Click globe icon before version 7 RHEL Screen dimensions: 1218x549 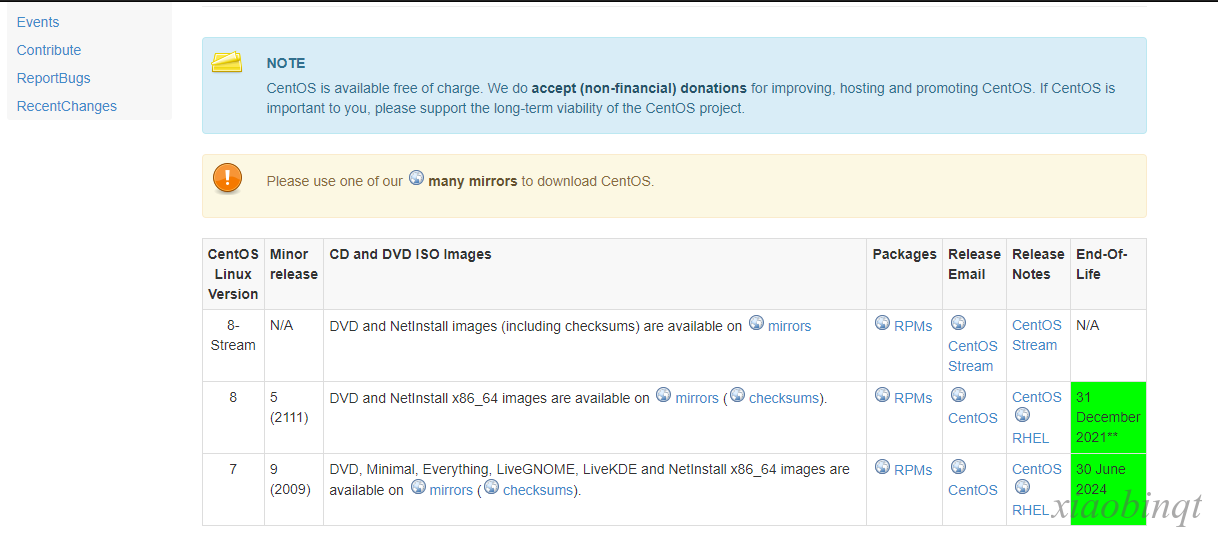click(x=1022, y=487)
